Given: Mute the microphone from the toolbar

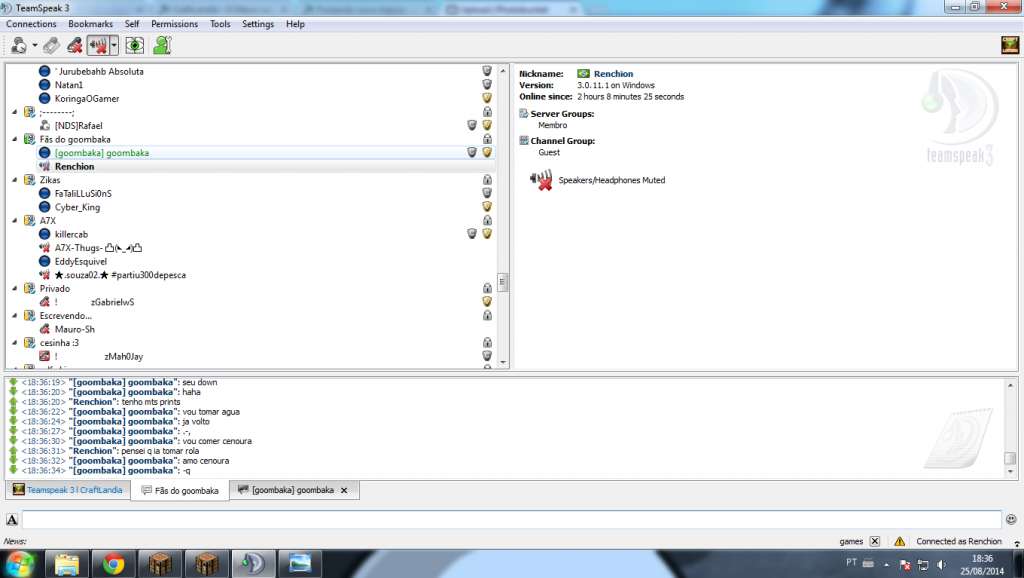Looking at the screenshot, I should tap(75, 45).
